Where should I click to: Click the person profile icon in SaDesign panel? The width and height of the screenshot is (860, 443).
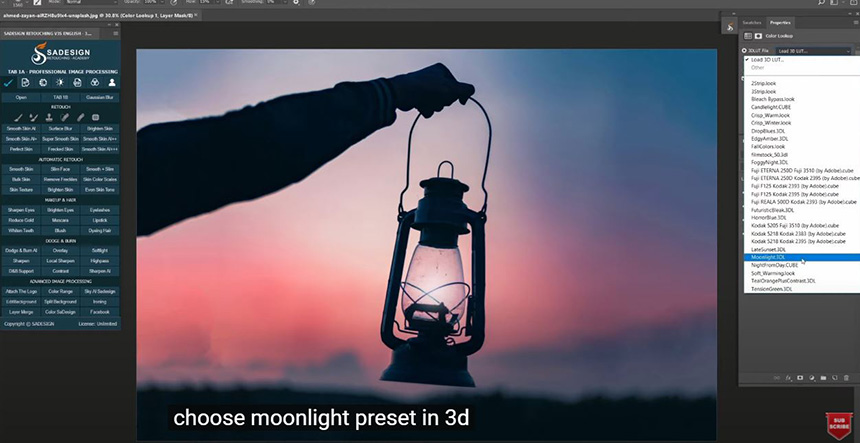(x=112, y=83)
